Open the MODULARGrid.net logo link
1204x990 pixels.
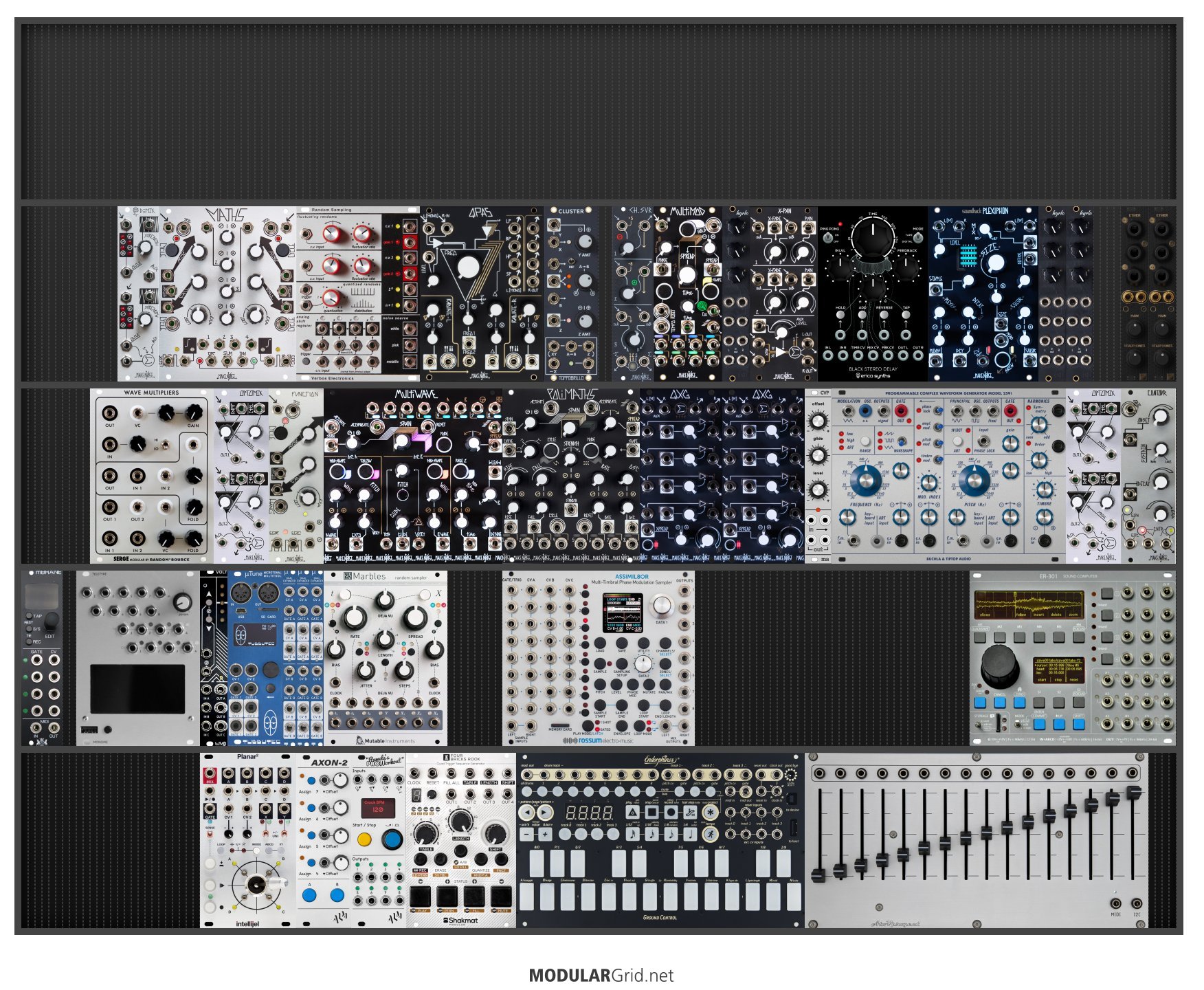601,976
